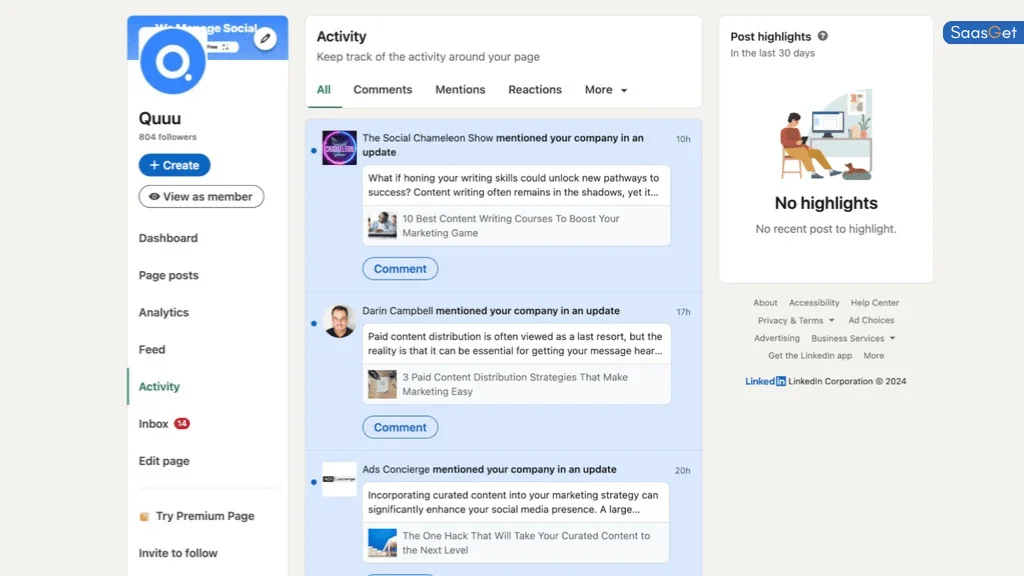Click Try Premium Page link

tap(205, 516)
